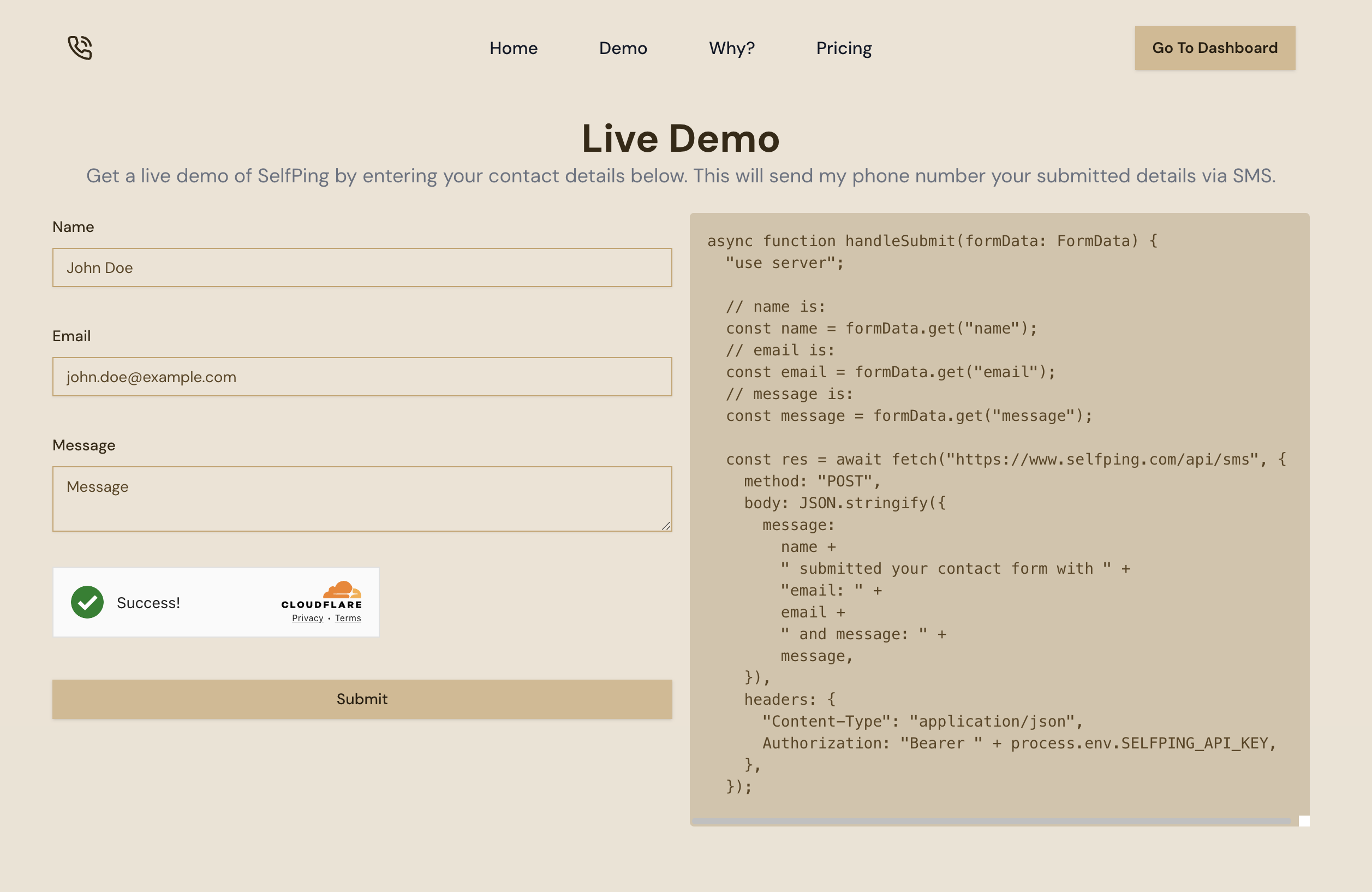Click the SELFPING_API_KEY Authorization line
This screenshot has width=1372, height=892.
pyautogui.click(x=1019, y=743)
